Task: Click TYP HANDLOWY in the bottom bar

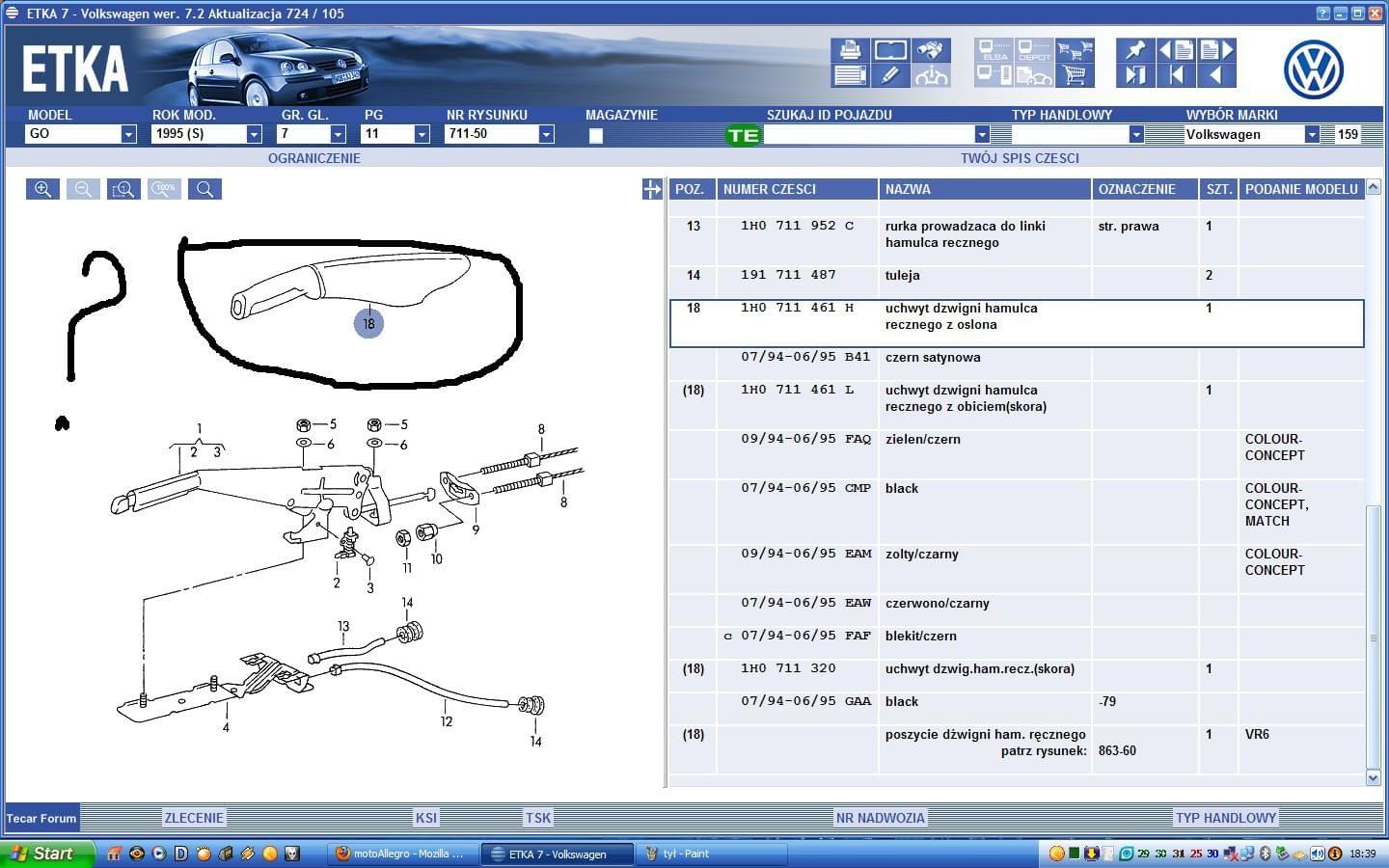Action: pyautogui.click(x=1226, y=818)
